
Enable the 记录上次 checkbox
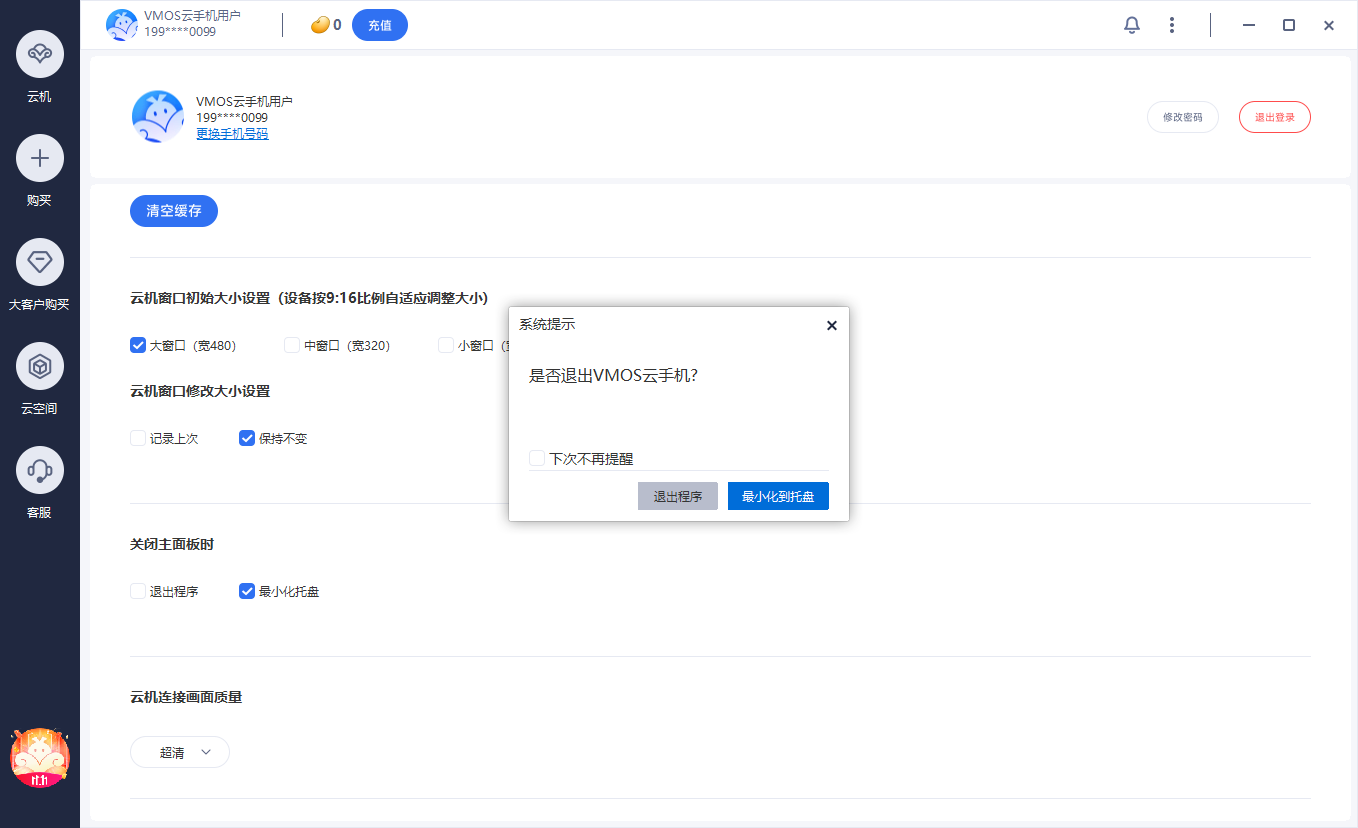click(138, 438)
